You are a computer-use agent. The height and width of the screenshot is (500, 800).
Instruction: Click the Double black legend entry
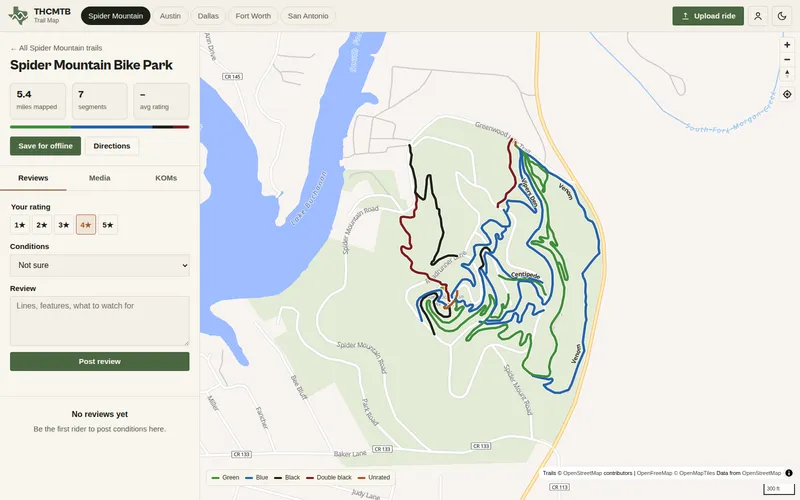pyautogui.click(x=329, y=478)
